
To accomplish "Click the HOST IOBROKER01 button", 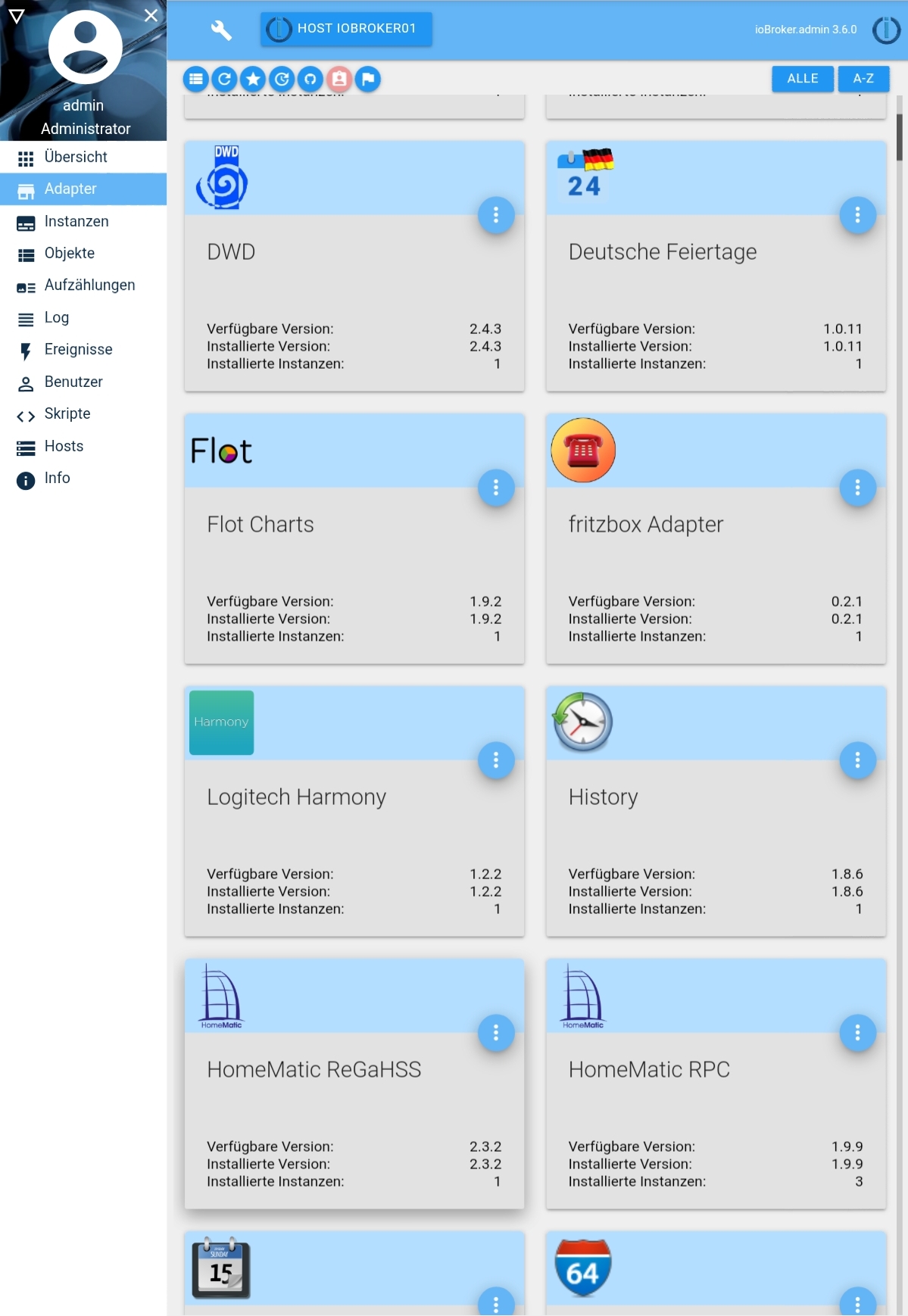I will [x=346, y=29].
